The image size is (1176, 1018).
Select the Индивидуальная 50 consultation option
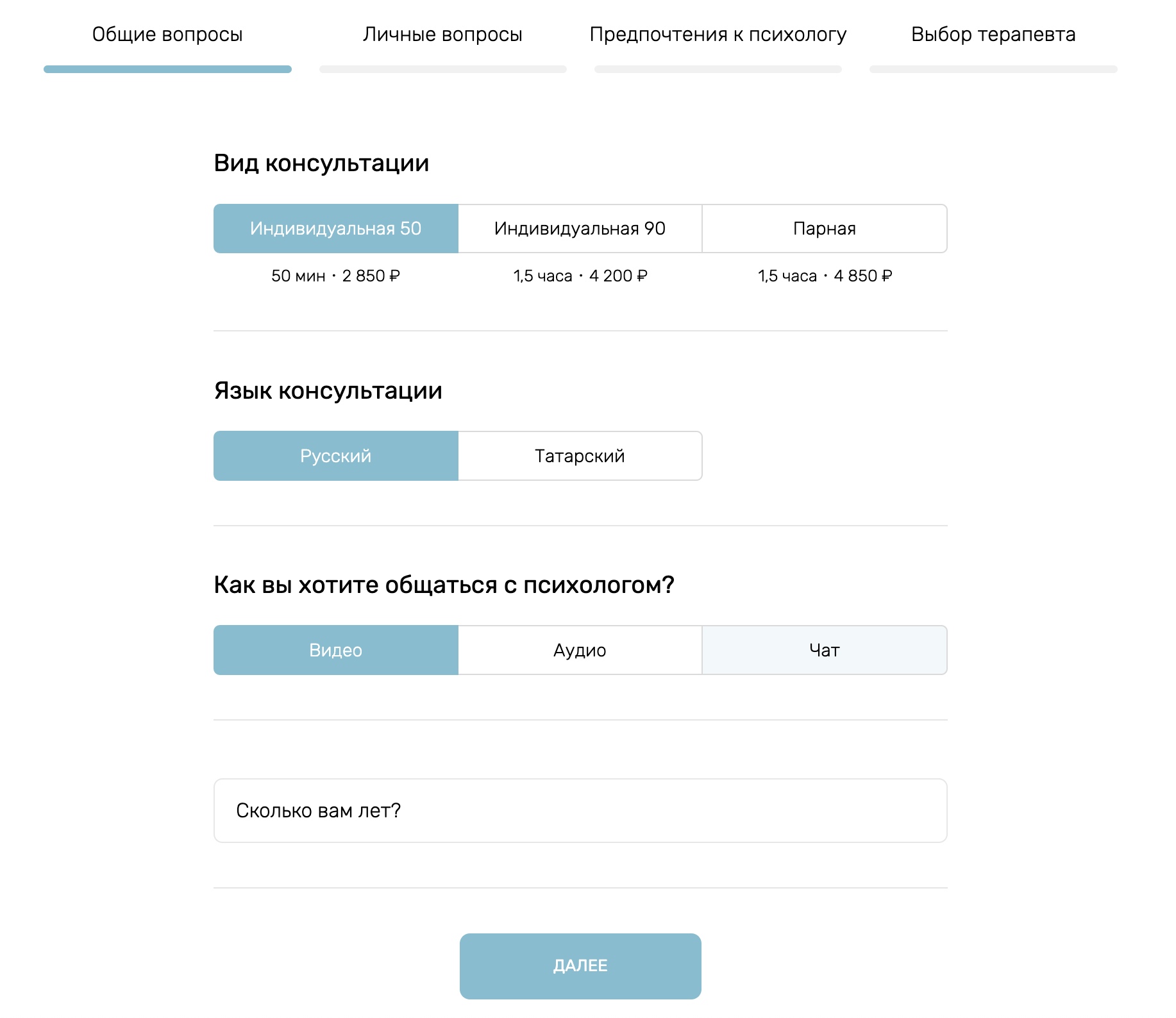(x=336, y=229)
